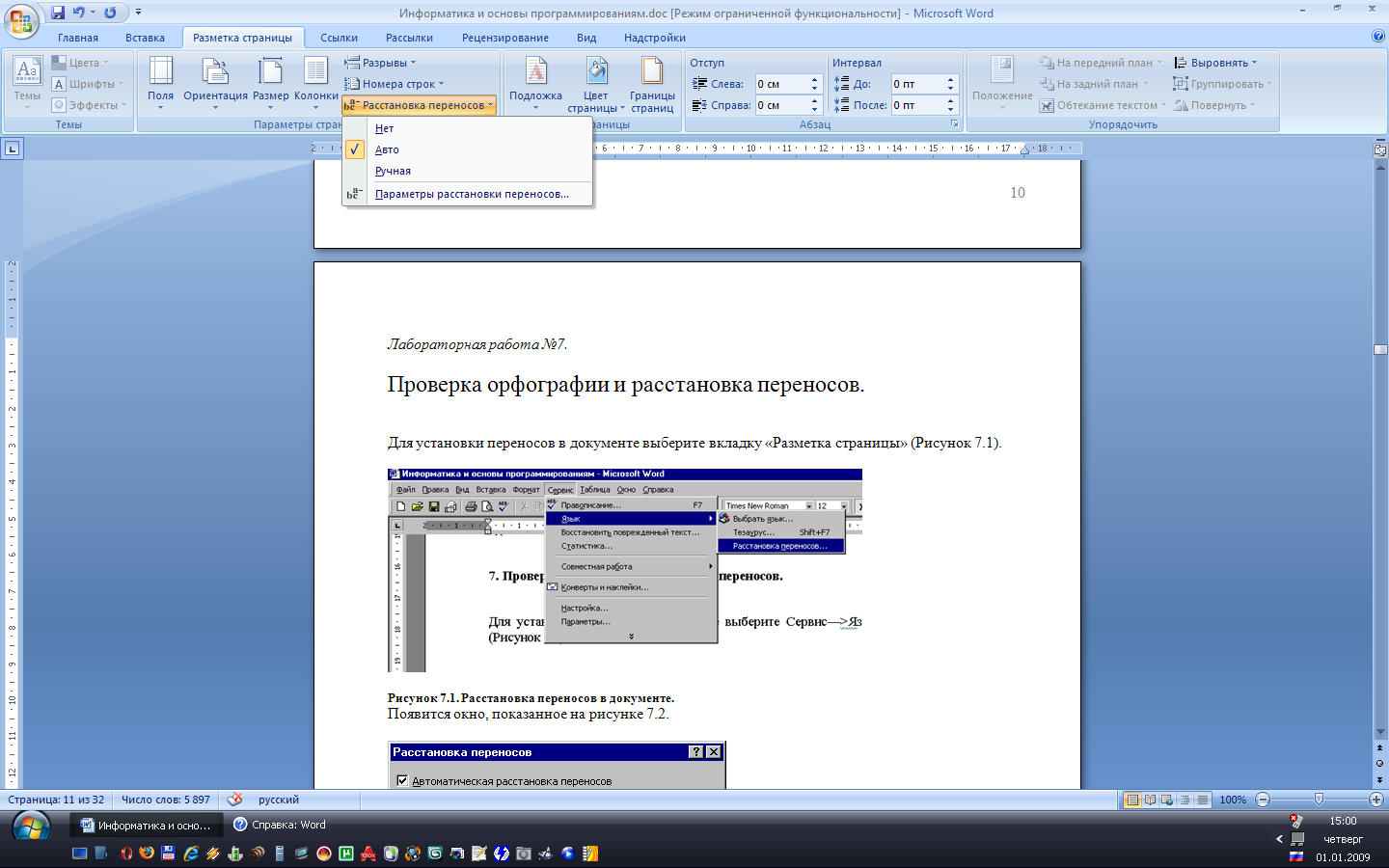The width and height of the screenshot is (1389, 868).
Task: Click the spelling check icon in status bar
Action: 234,800
